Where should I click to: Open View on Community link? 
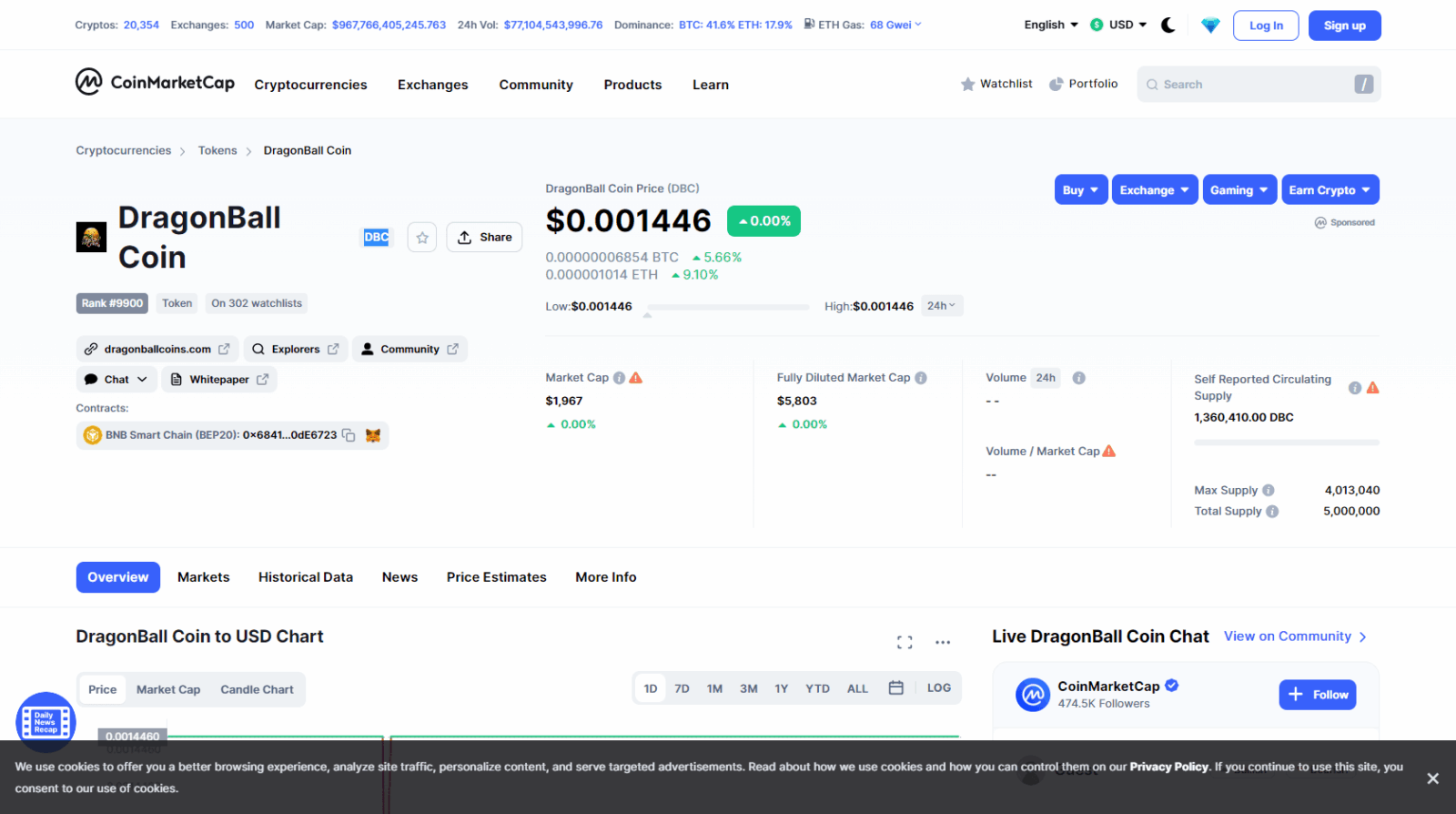1295,636
